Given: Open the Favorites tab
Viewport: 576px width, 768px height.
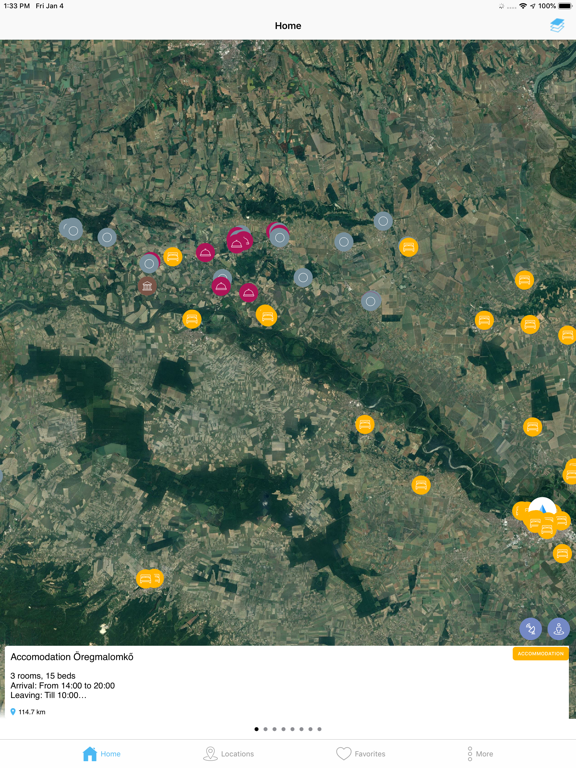Looking at the screenshot, I should [x=360, y=754].
